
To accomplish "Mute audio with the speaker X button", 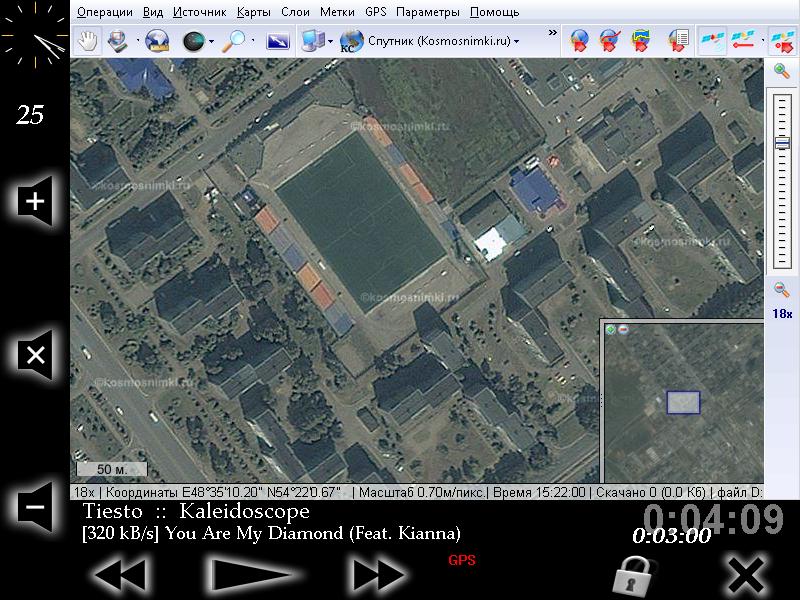I will [35, 355].
